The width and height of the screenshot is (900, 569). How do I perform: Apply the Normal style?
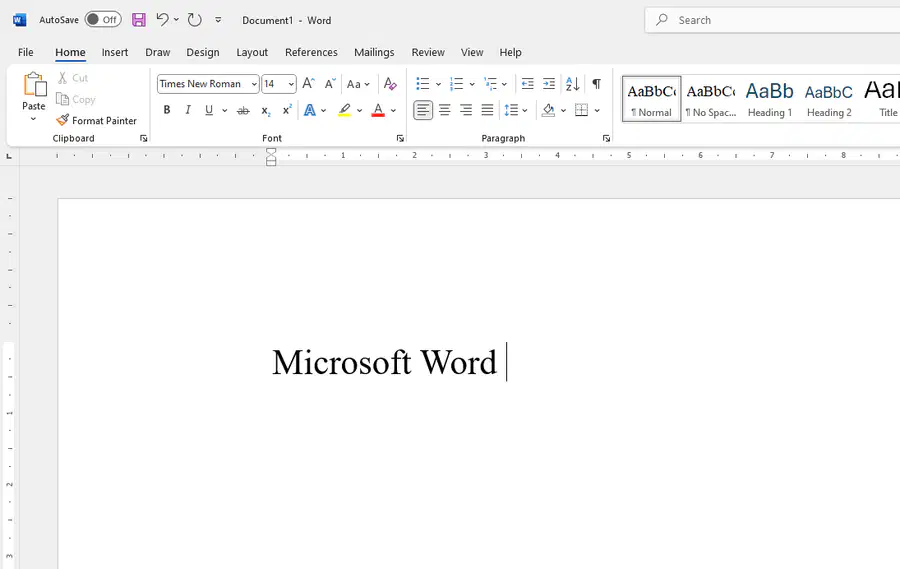[x=651, y=99]
